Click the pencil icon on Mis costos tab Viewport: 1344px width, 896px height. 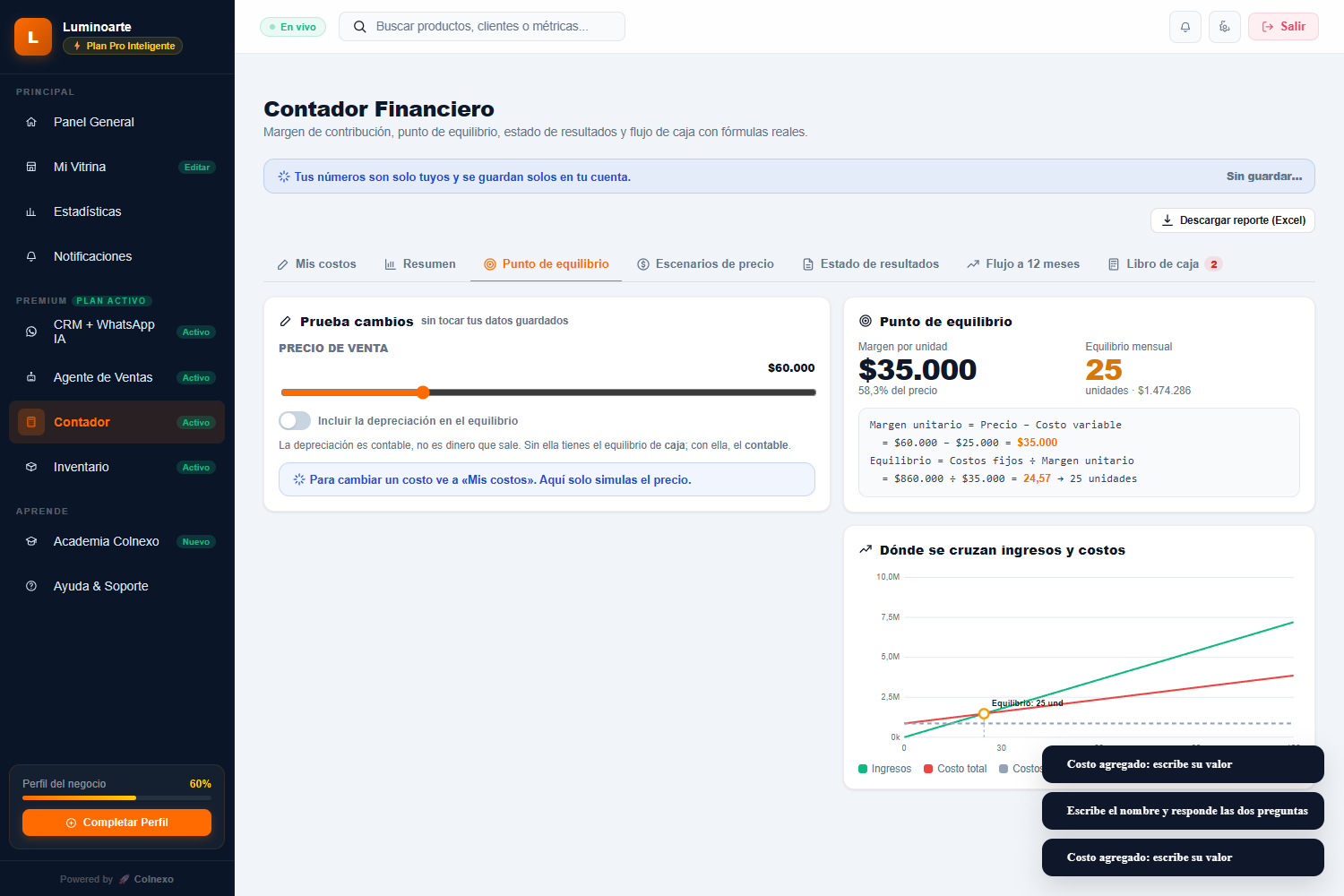point(283,264)
